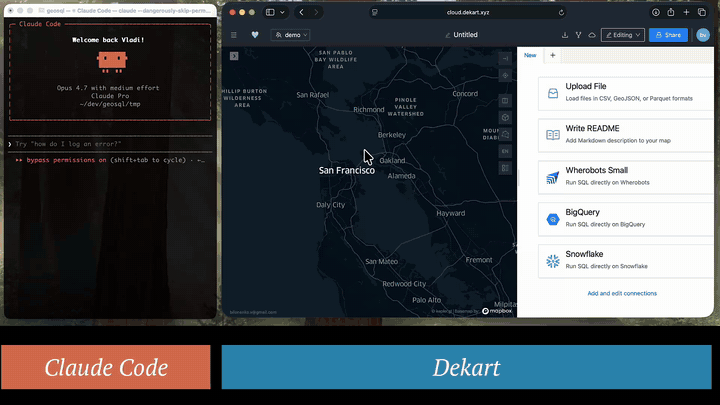Viewport: 720px width, 405px height.
Task: Open the Editing mode dropdown
Action: tap(623, 35)
